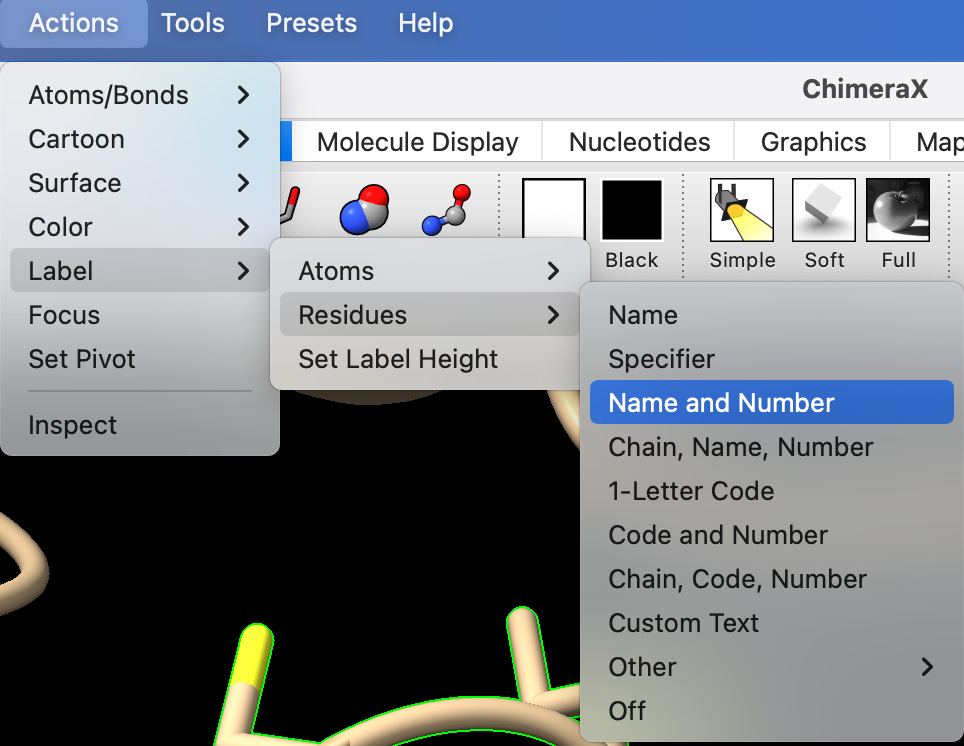Expand the Cartoon submenu
964x746 pixels.
click(x=139, y=139)
